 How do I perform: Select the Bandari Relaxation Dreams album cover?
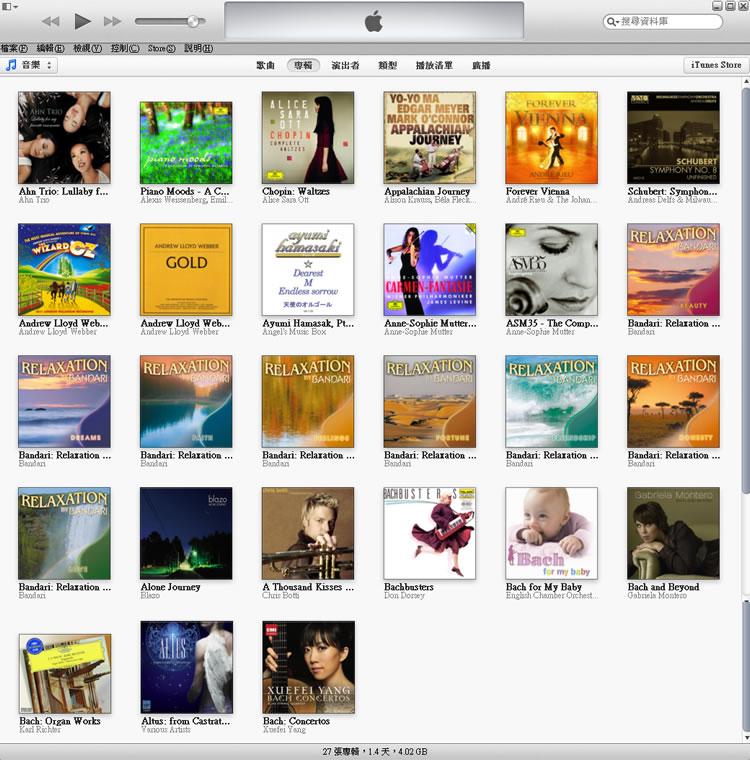[64, 401]
